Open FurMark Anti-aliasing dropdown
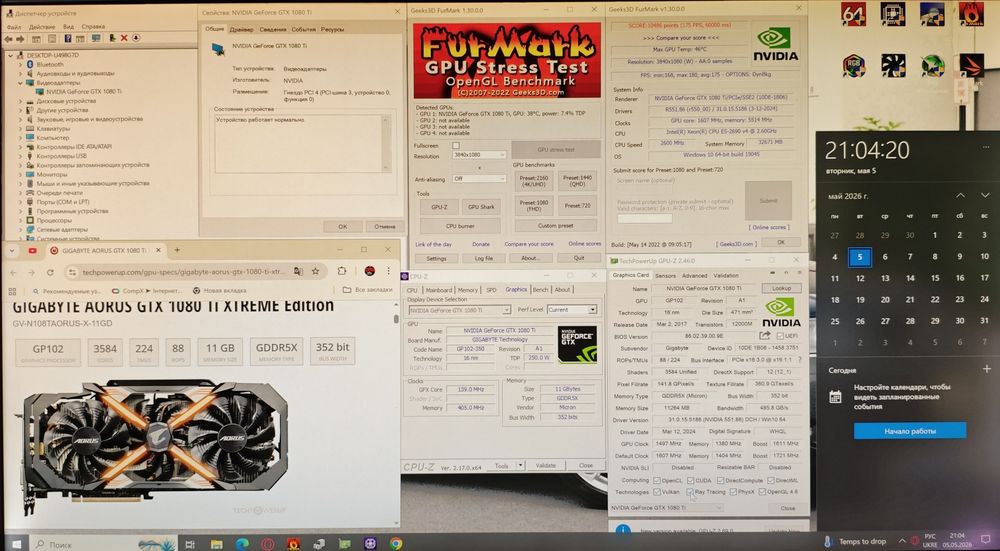This screenshot has height=551, width=1000. (479, 179)
